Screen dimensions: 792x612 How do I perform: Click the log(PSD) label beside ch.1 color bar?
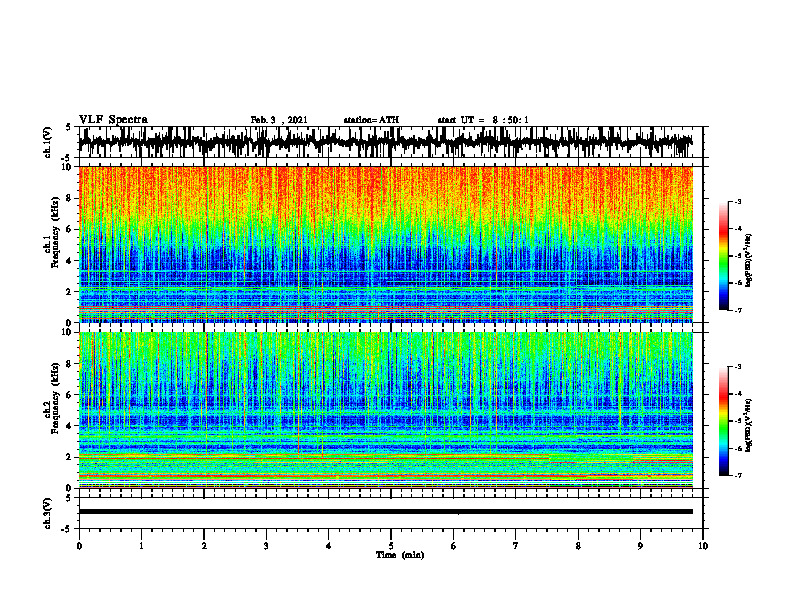pos(749,261)
